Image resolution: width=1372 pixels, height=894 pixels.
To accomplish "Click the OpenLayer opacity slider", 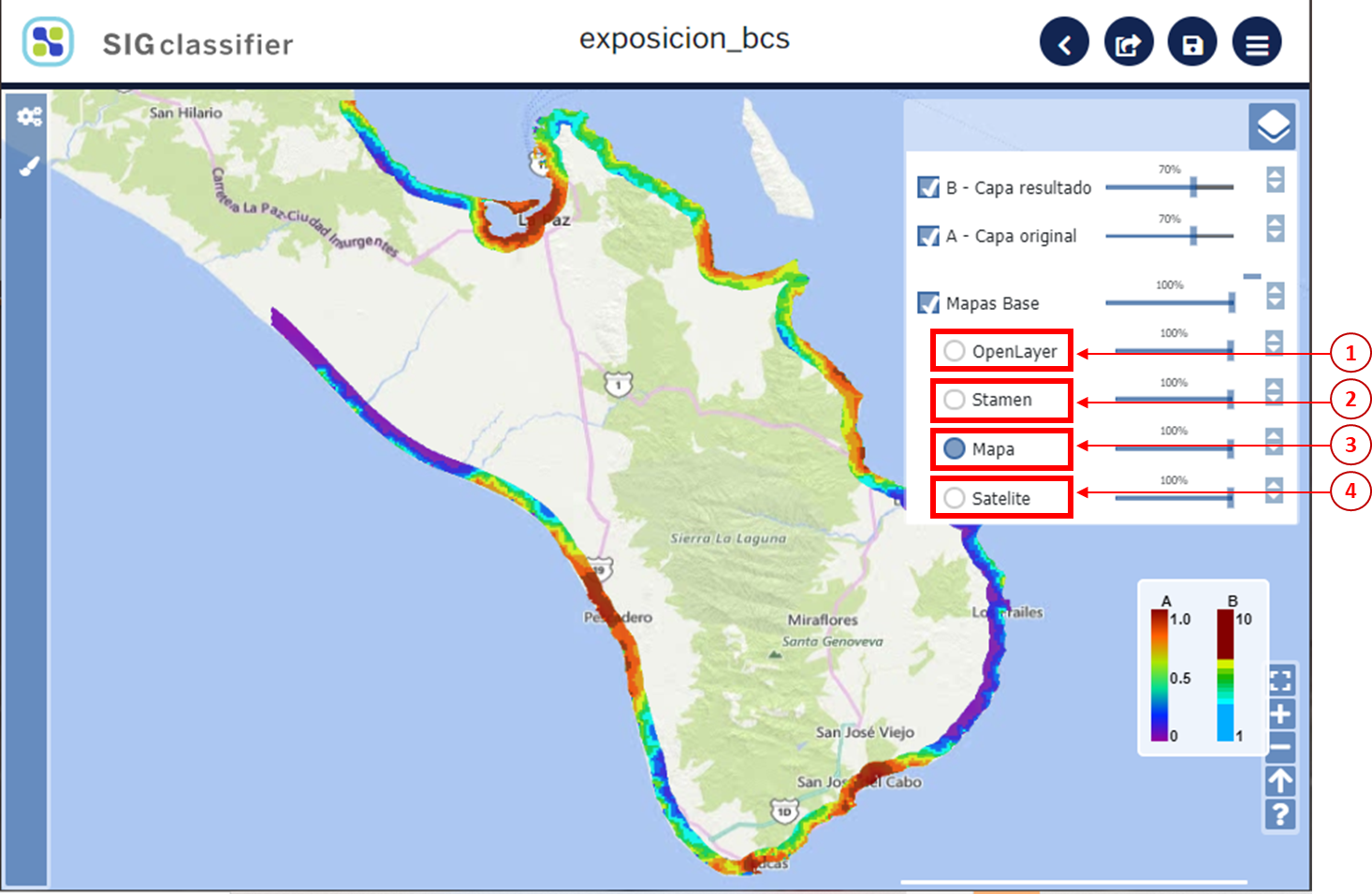I will pos(1175,351).
